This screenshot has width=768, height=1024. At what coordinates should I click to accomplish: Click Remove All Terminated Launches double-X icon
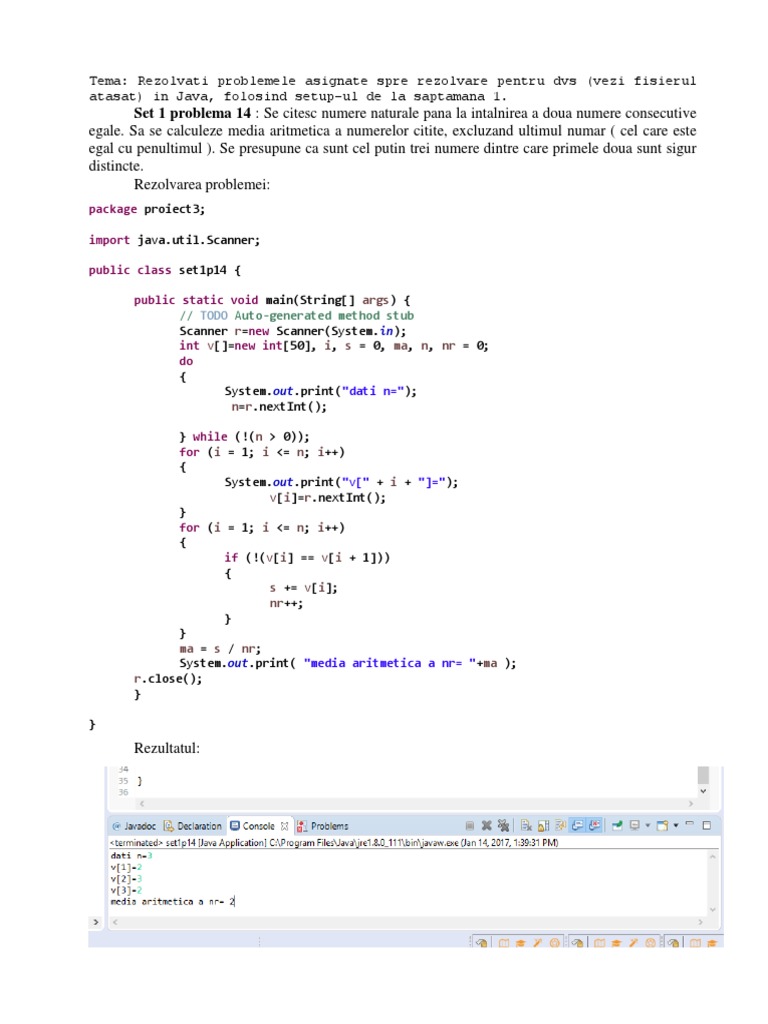(504, 825)
